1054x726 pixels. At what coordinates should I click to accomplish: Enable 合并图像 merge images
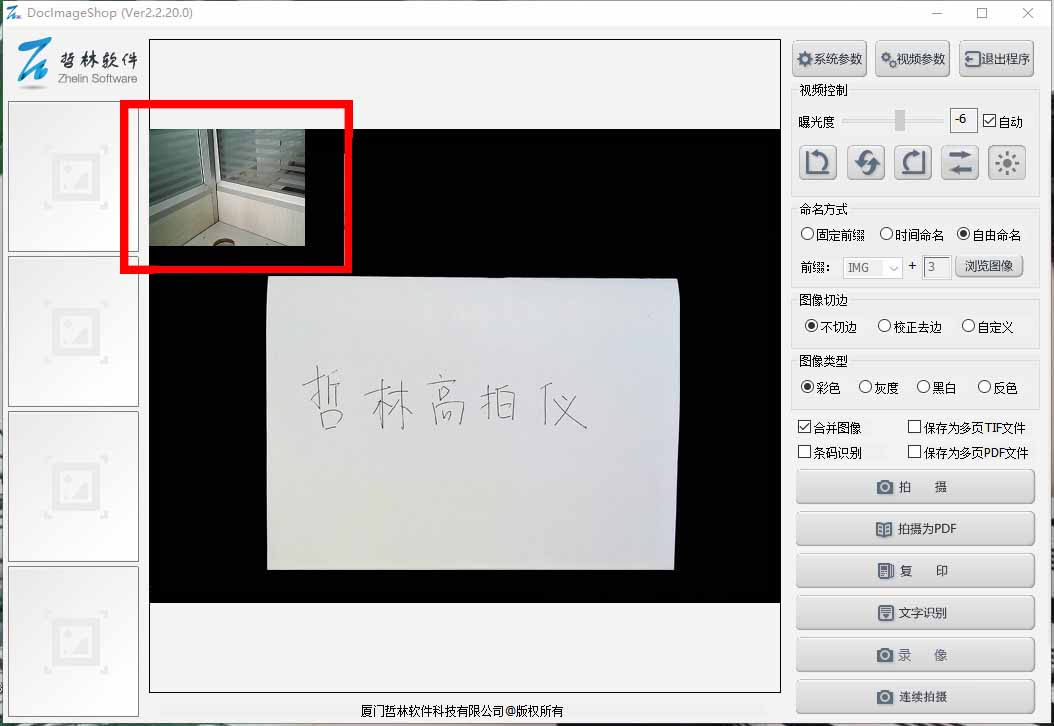coord(805,426)
